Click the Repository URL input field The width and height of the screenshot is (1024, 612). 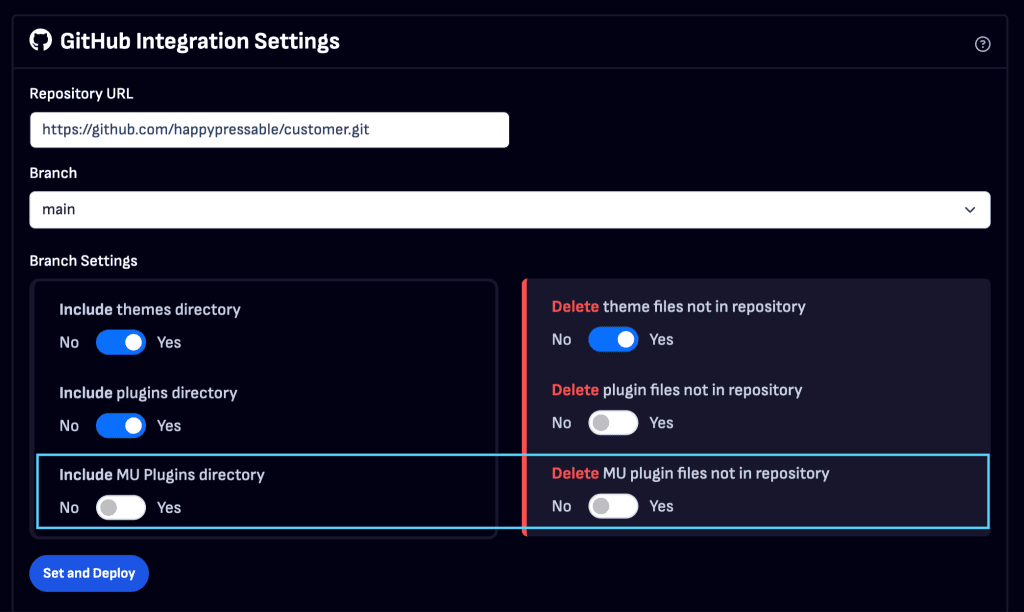click(269, 129)
